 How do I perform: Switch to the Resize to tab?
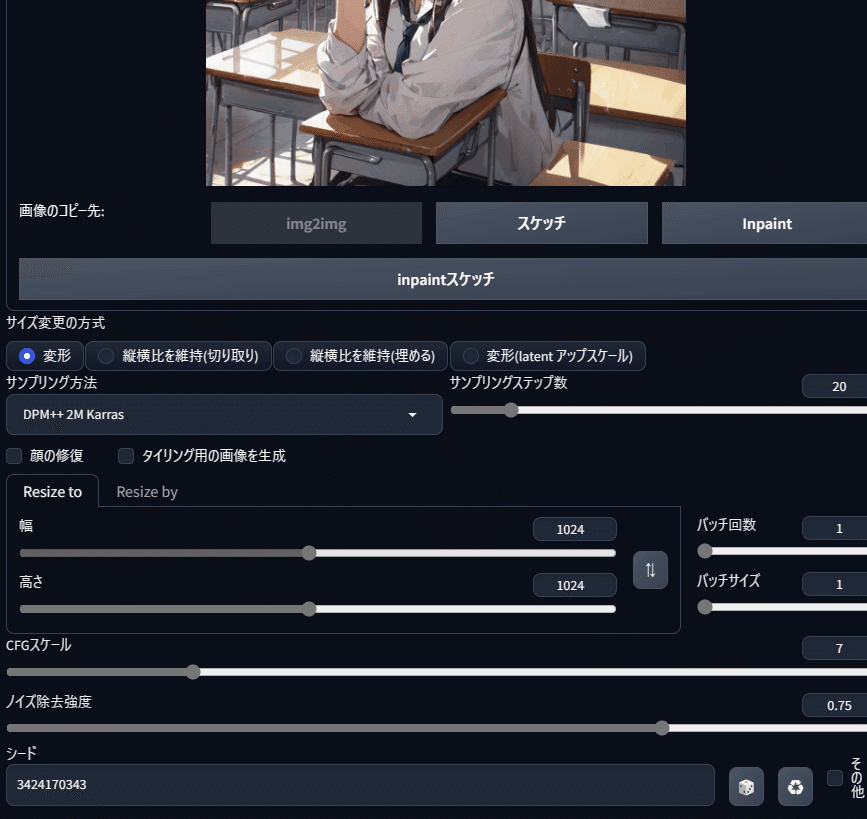[53, 492]
